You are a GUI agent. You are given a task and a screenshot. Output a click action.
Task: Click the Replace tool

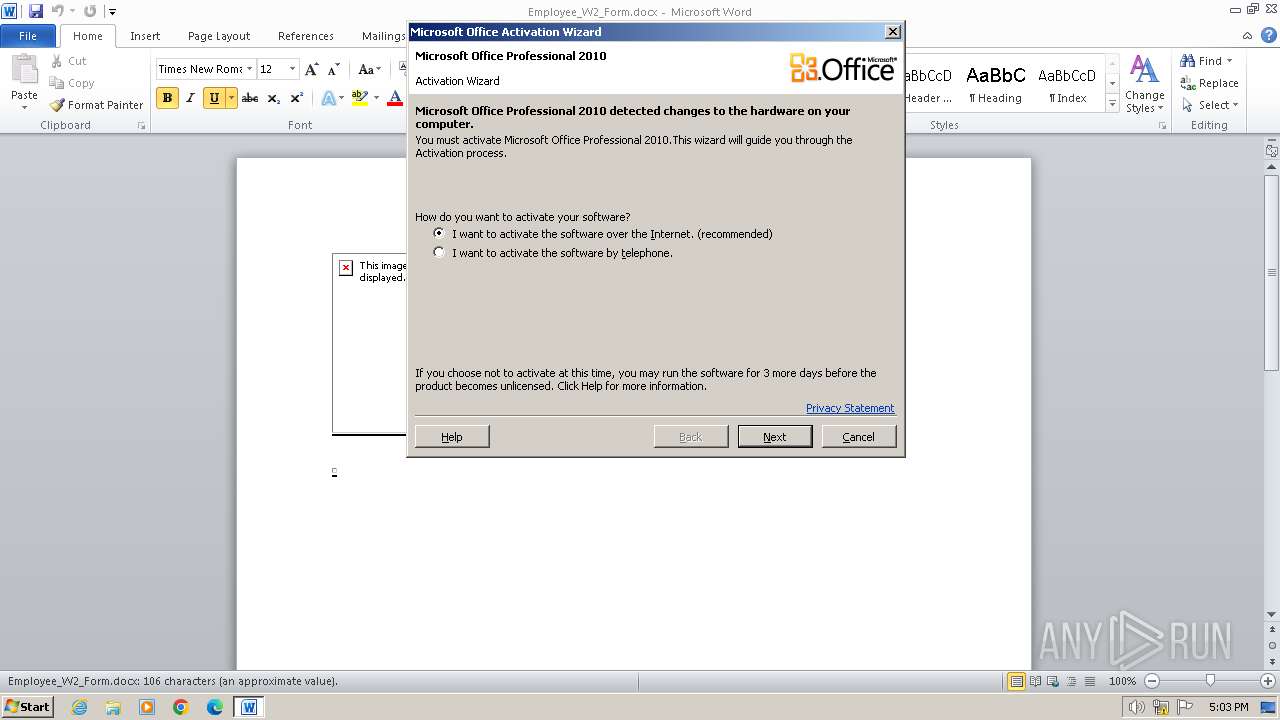point(1209,83)
